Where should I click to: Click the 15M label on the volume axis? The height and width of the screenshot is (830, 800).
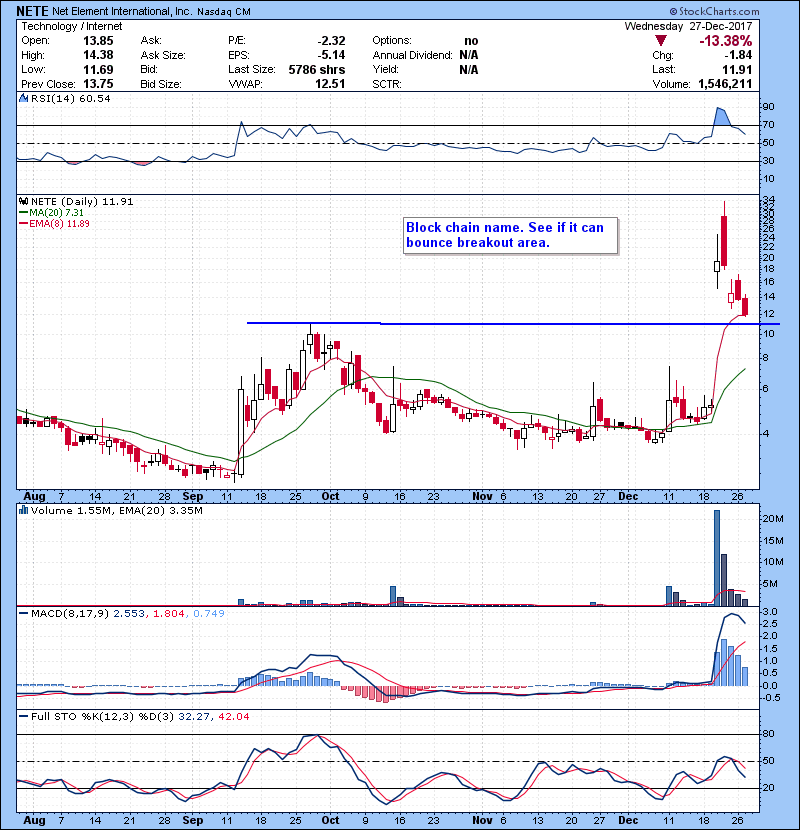coord(772,540)
